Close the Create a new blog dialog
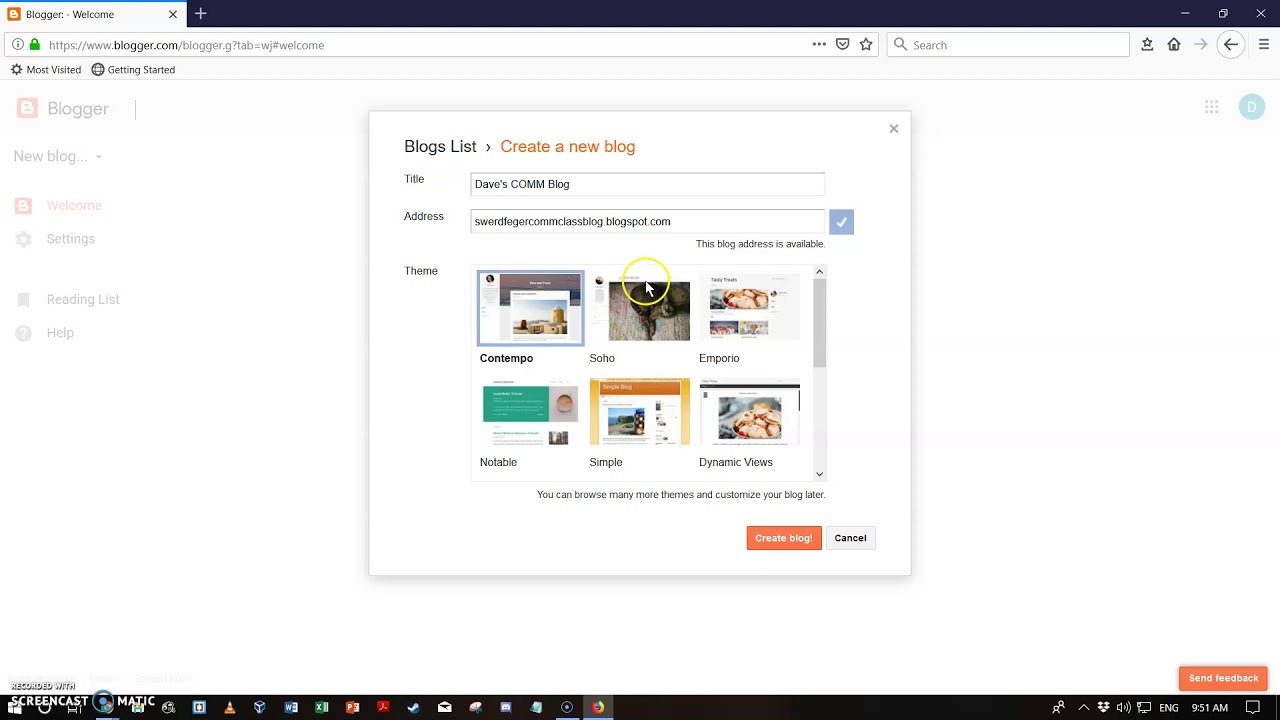 pos(894,129)
